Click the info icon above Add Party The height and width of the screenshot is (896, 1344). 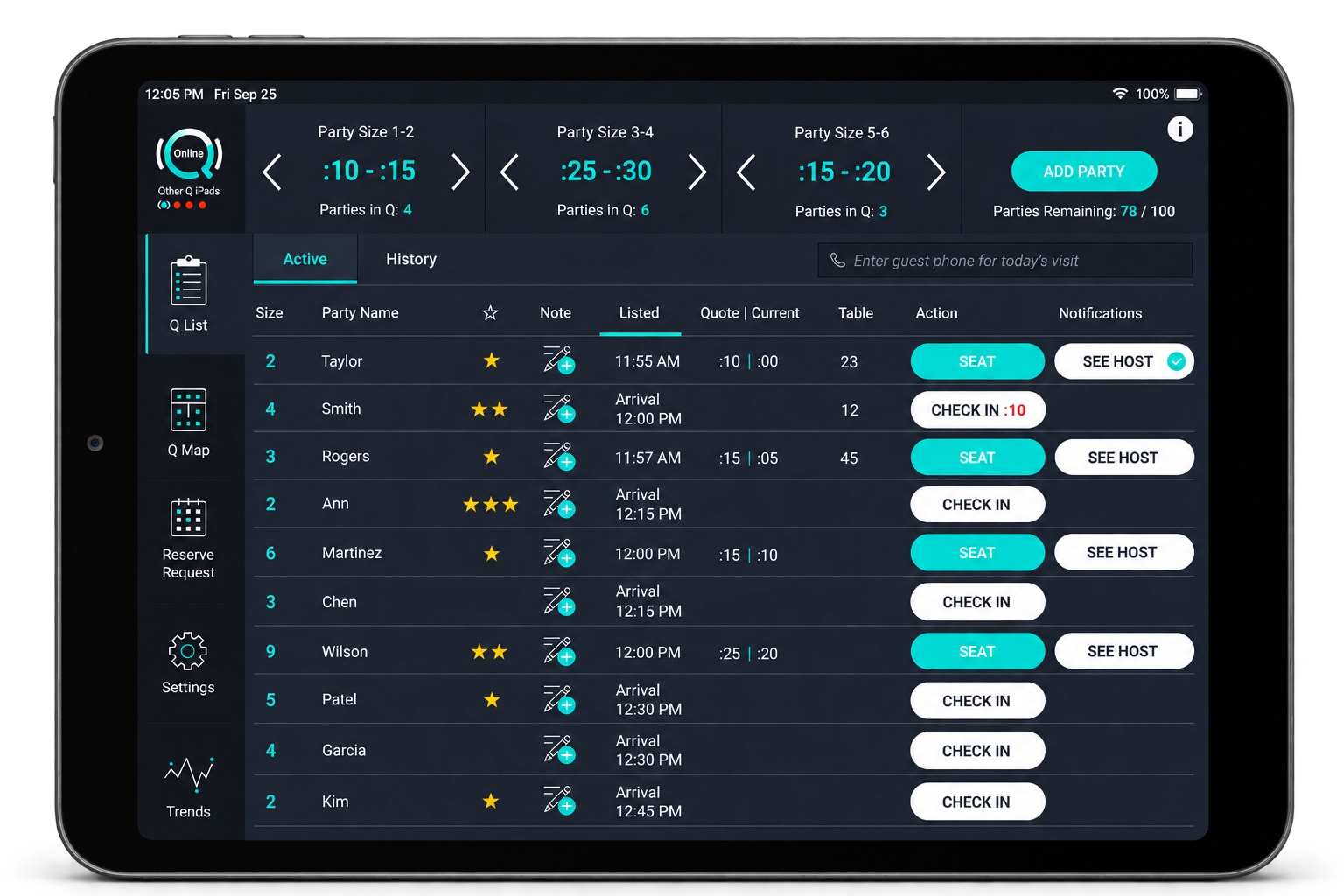tap(1179, 129)
